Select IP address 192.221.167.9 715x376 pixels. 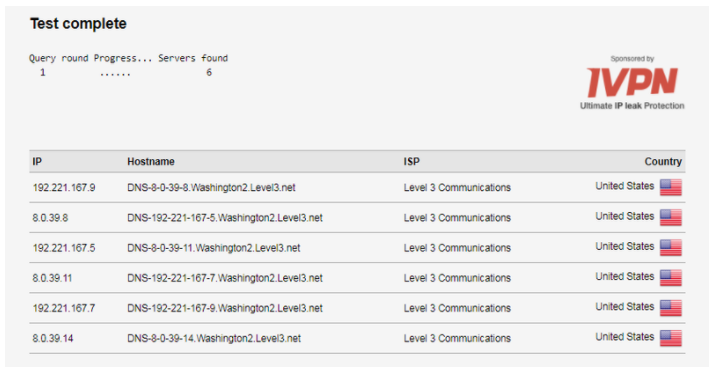tap(64, 187)
